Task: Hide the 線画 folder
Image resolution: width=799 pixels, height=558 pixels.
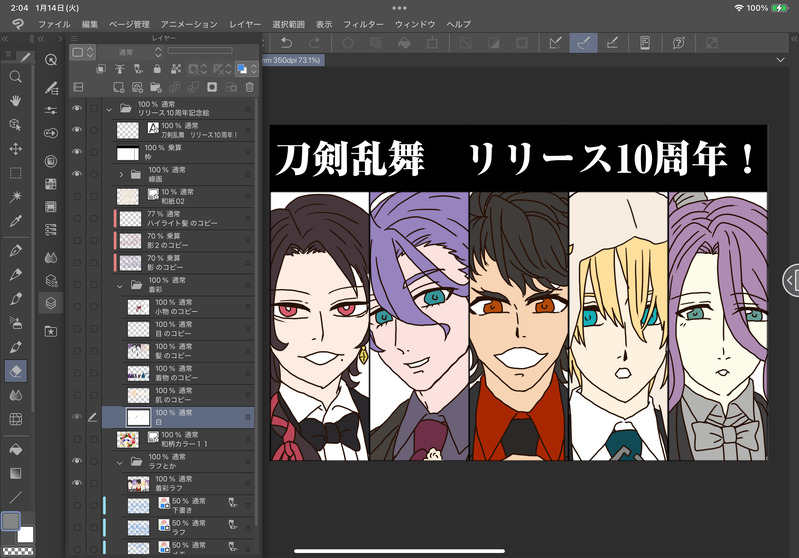Action: click(77, 174)
